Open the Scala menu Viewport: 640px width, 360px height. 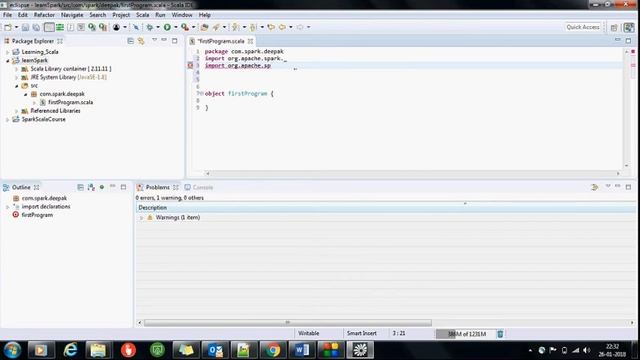pyautogui.click(x=142, y=15)
